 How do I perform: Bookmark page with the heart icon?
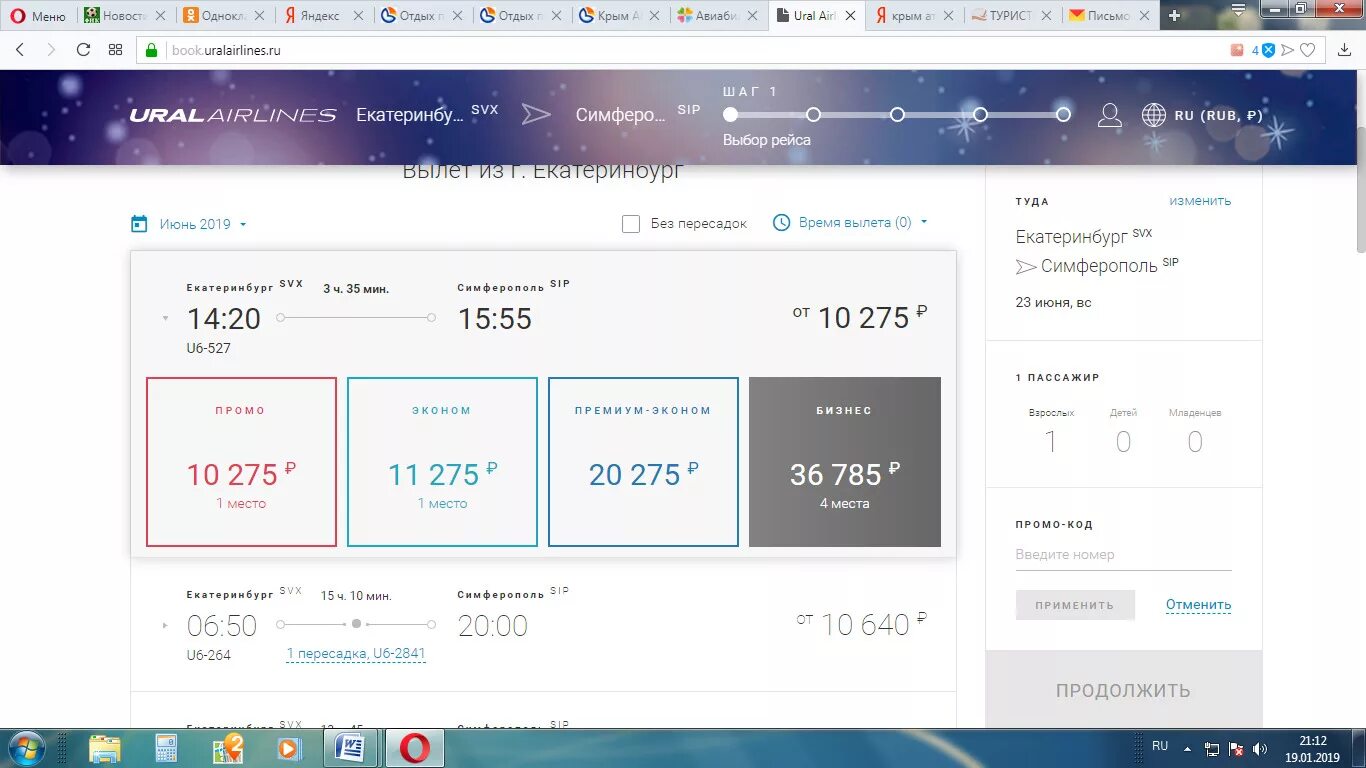(1307, 50)
